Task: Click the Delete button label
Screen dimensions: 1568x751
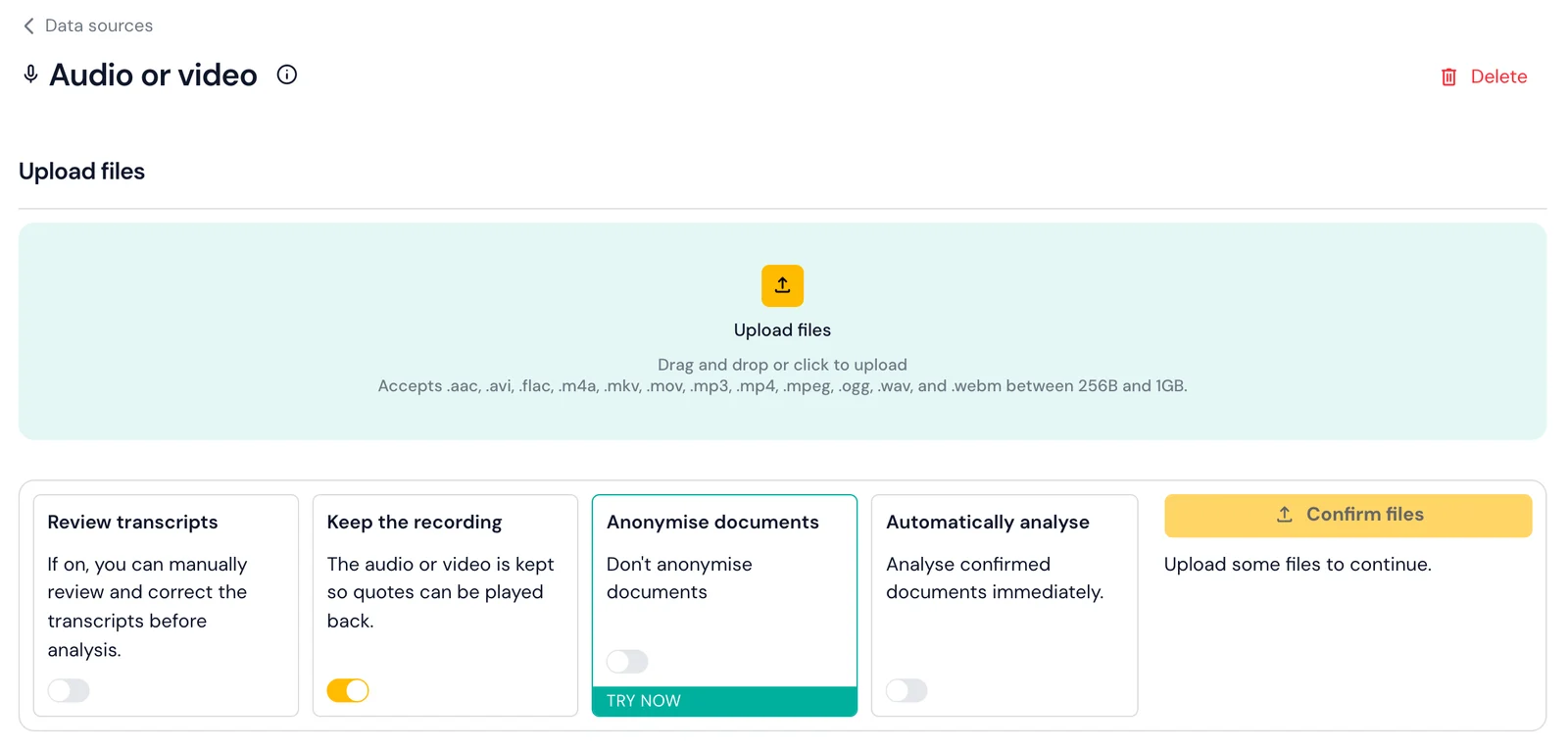Action: pyautogui.click(x=1498, y=76)
